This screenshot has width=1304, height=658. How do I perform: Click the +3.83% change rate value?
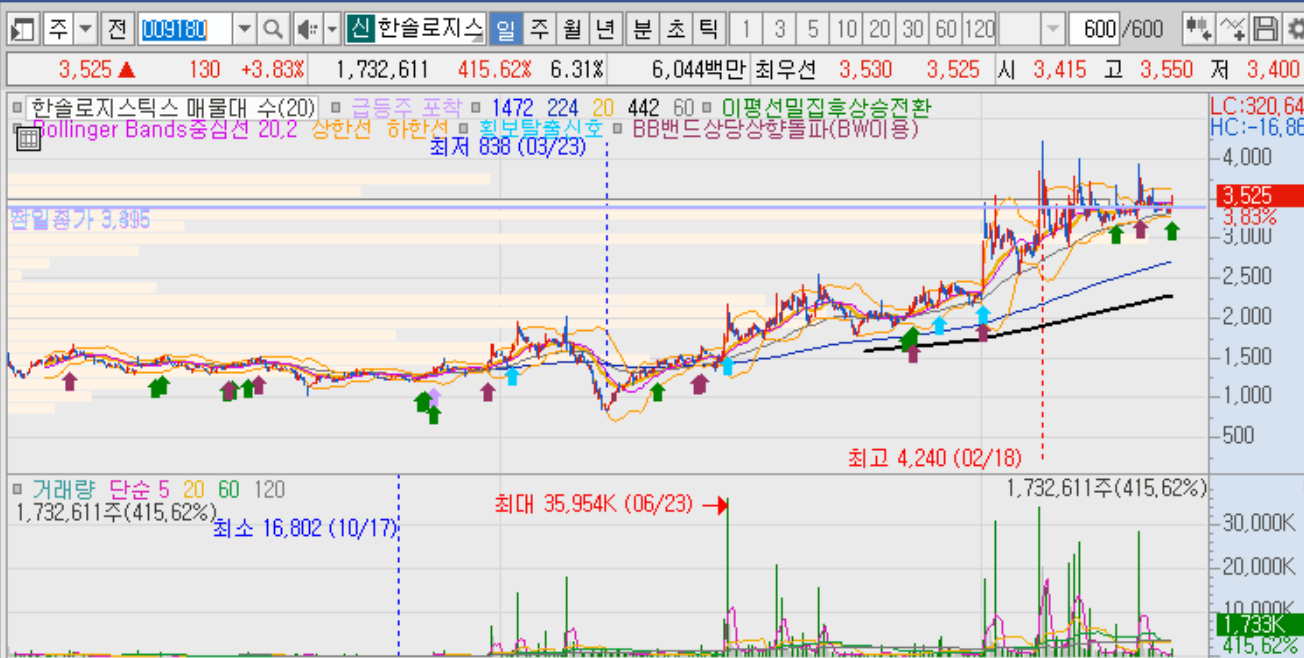click(x=273, y=70)
